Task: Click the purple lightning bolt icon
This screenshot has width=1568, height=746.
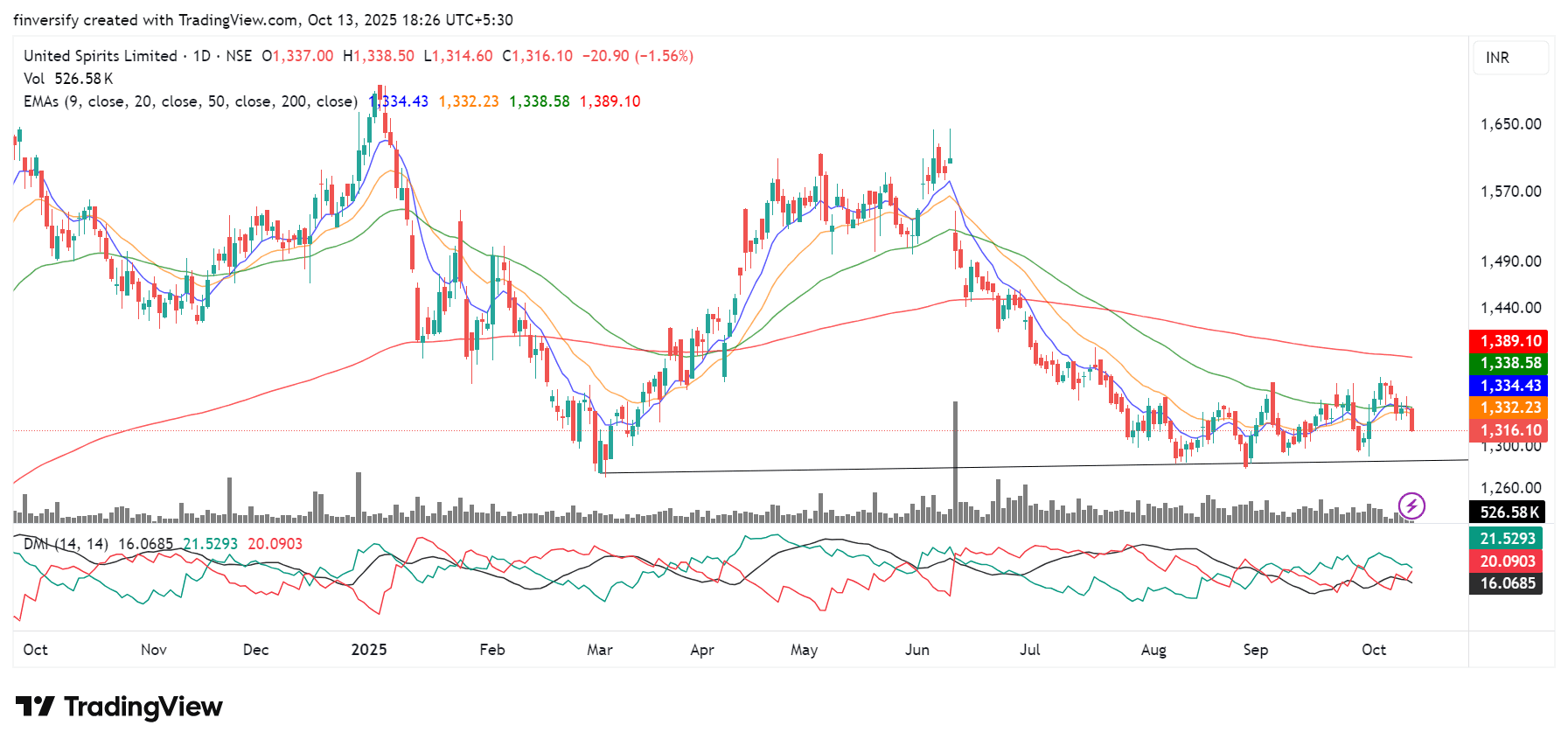Action: (1411, 505)
